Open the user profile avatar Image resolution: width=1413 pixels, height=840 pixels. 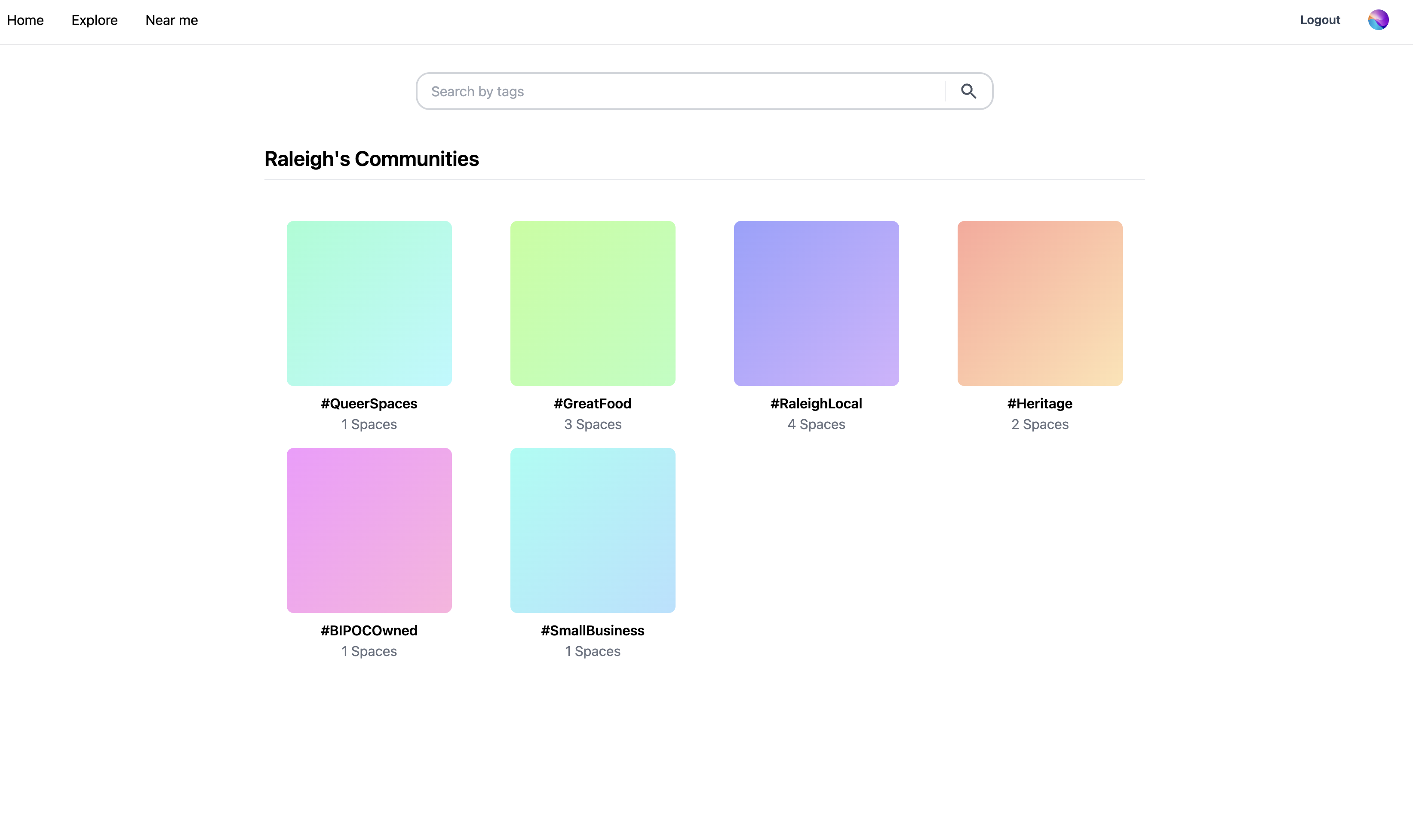click(x=1378, y=20)
